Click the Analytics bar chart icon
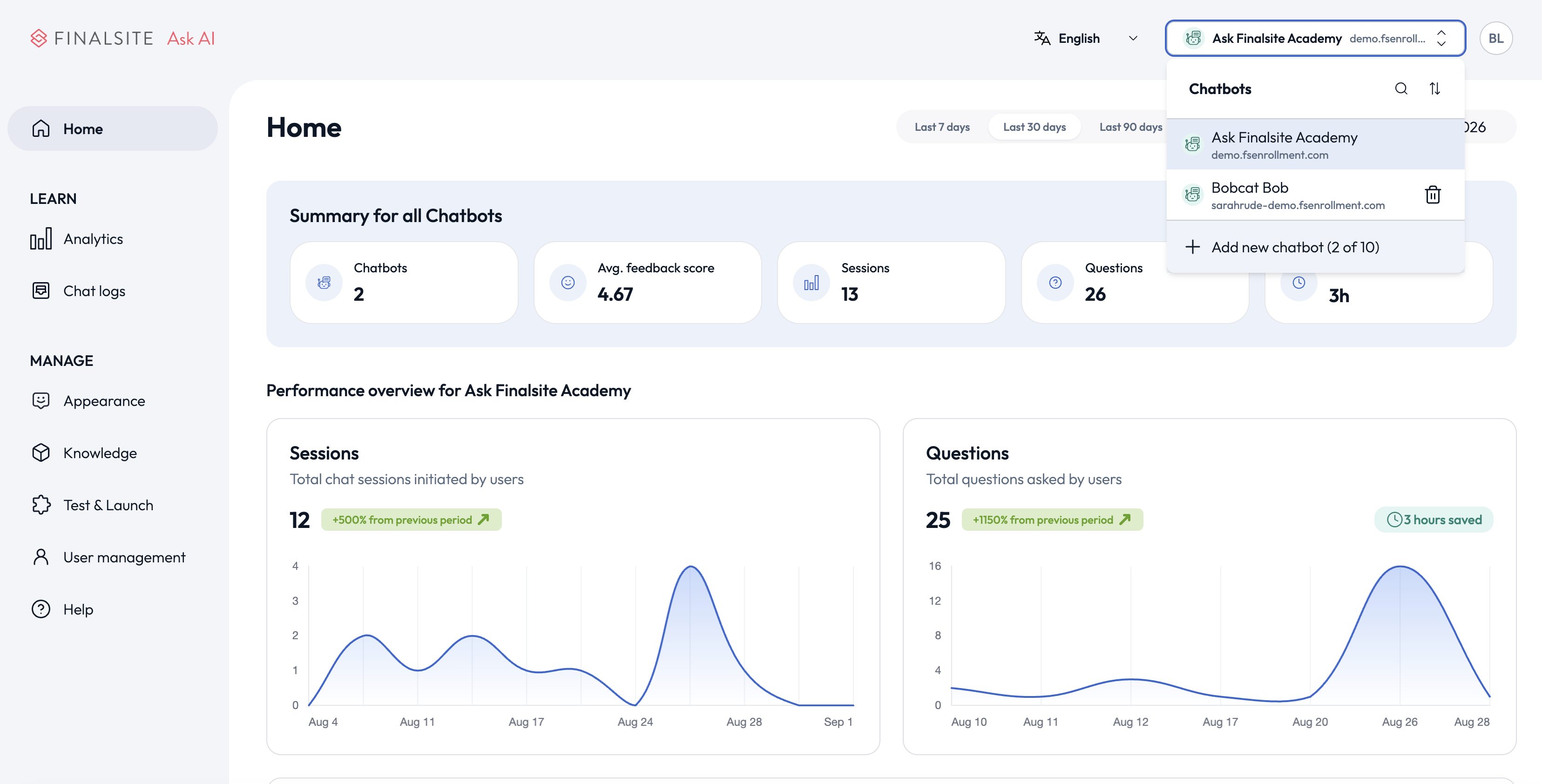The width and height of the screenshot is (1542, 784). tap(41, 238)
